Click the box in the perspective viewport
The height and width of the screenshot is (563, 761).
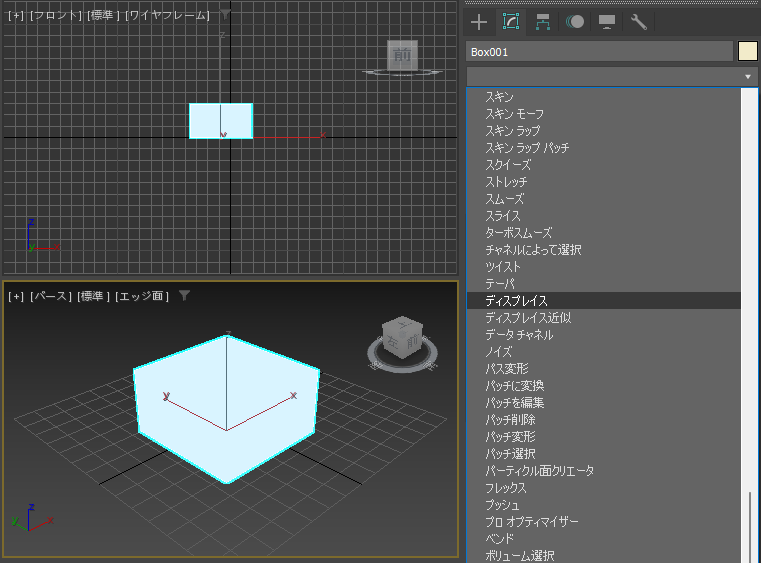(x=226, y=409)
